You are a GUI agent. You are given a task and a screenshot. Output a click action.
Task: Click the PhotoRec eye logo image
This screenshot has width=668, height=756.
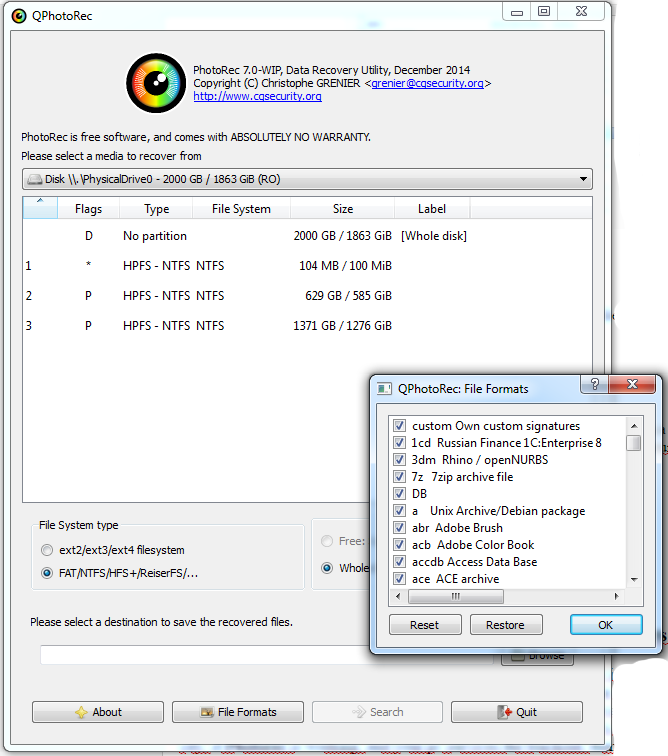156,83
